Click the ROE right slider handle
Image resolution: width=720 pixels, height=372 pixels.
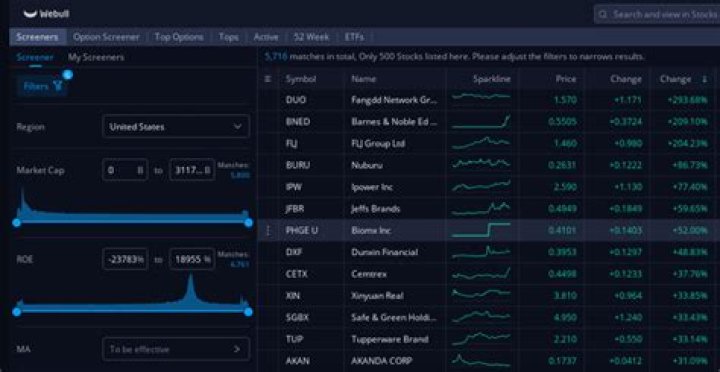(x=248, y=312)
